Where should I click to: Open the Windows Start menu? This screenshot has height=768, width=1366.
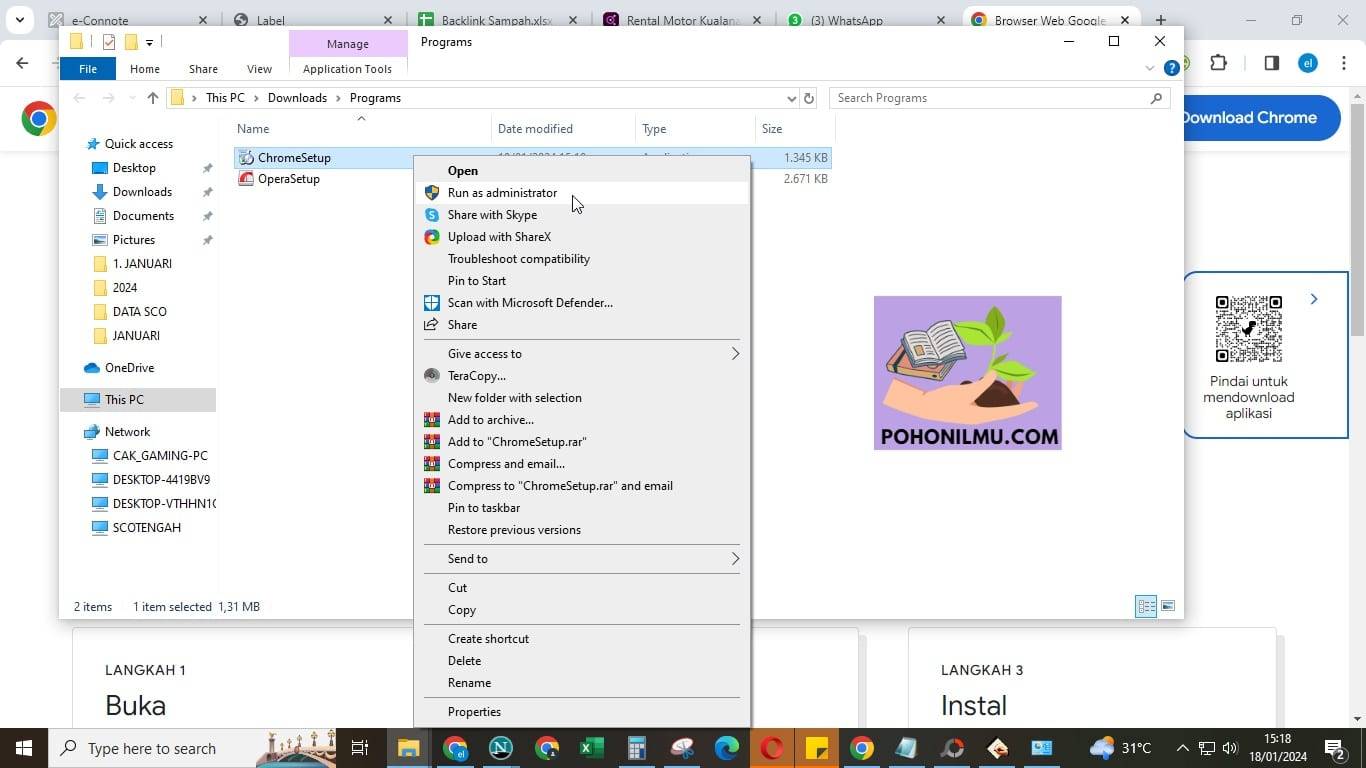click(x=23, y=748)
